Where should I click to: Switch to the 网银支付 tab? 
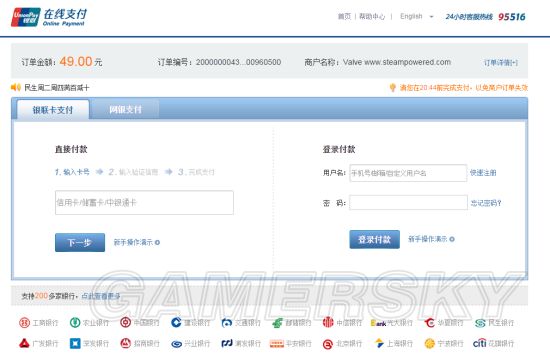(126, 110)
